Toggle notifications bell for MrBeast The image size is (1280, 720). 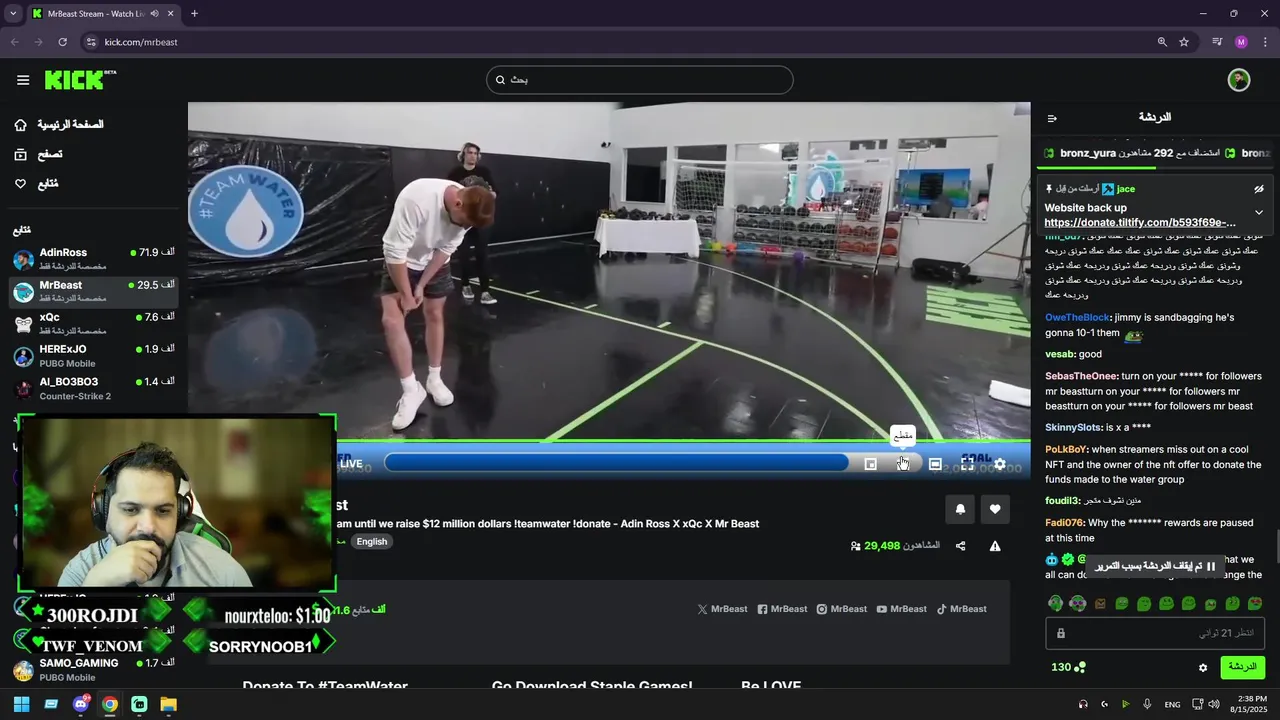pos(960,509)
